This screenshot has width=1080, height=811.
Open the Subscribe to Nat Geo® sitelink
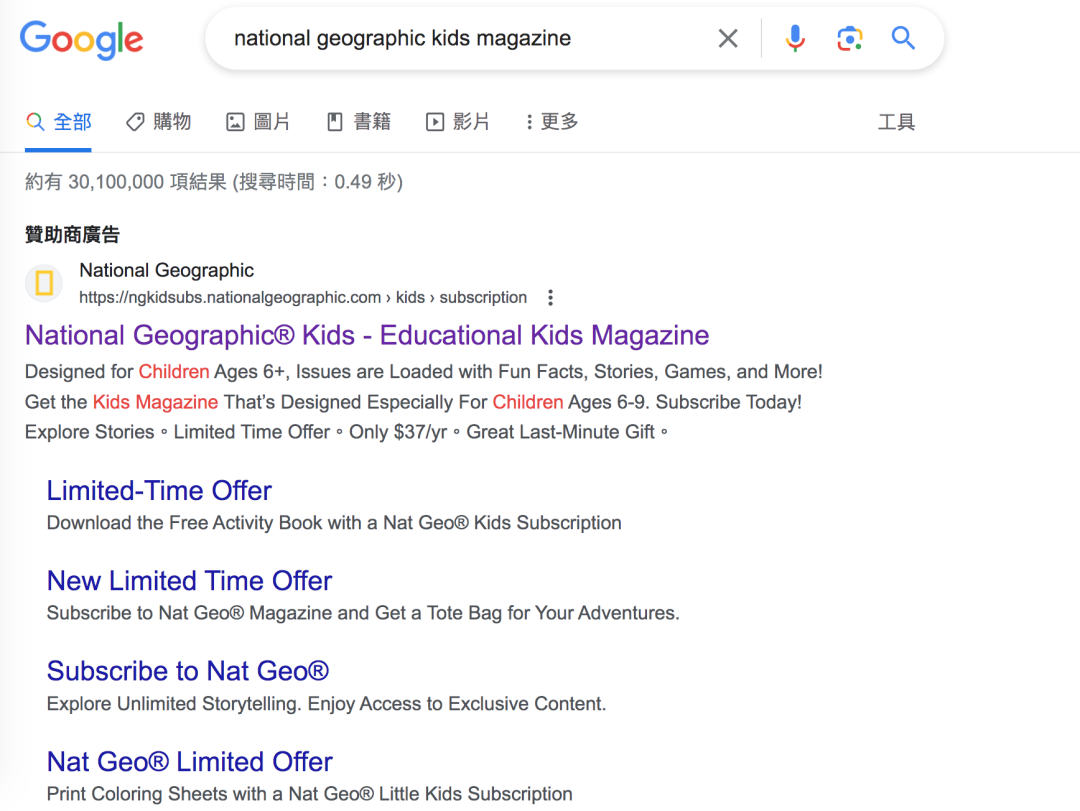188,671
